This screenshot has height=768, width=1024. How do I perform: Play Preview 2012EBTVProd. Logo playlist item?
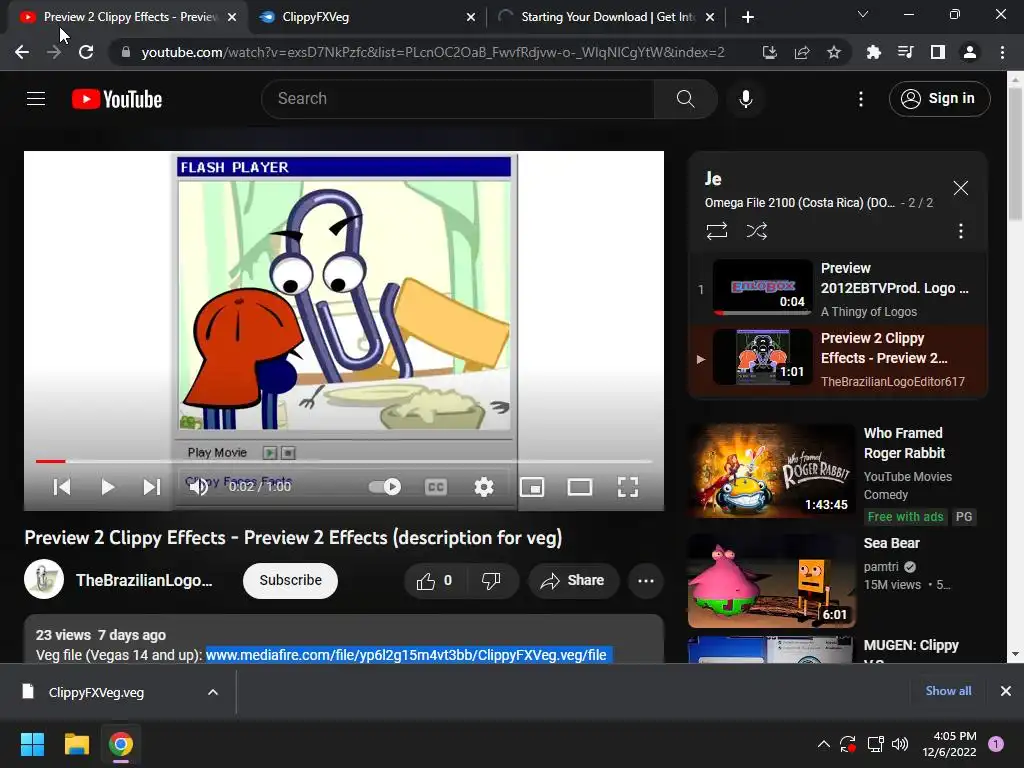[x=839, y=288]
